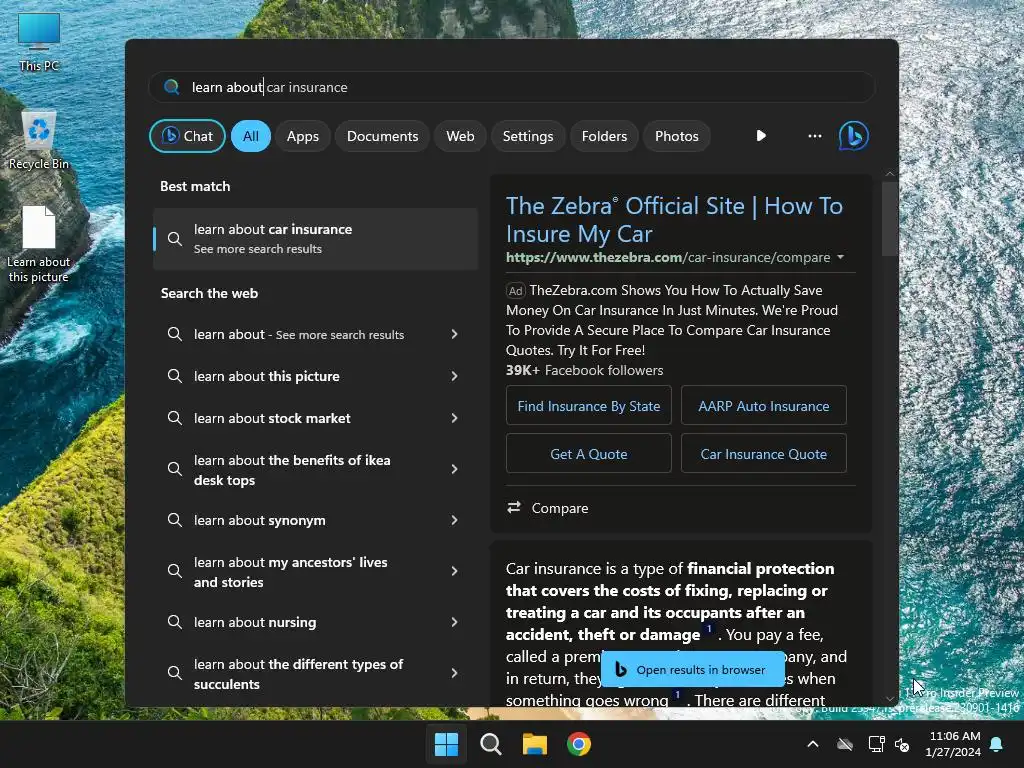This screenshot has width=1024, height=768.
Task: Click the preview pane vertical scrollbar thumb
Action: 889,219
